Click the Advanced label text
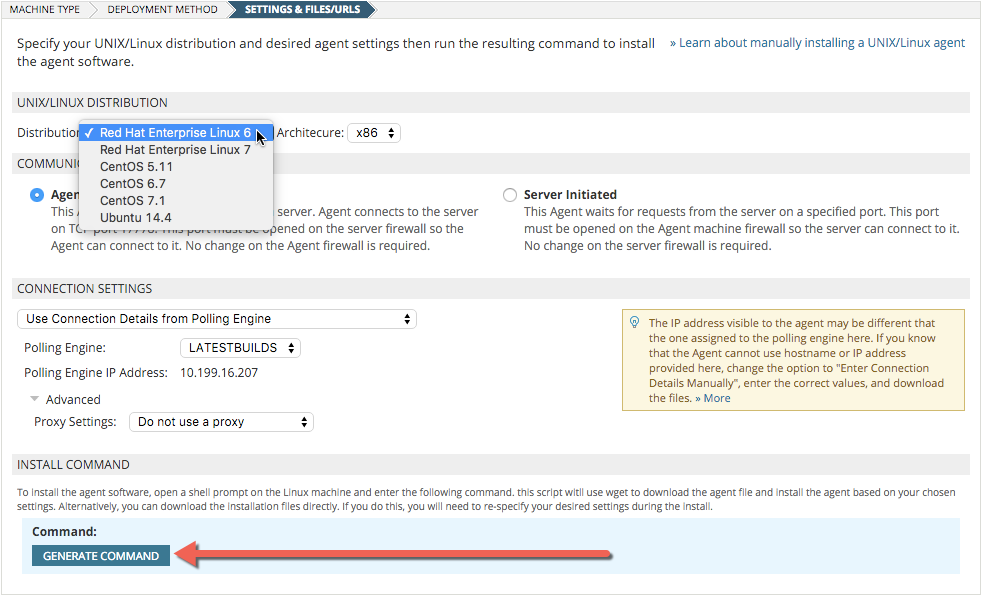 tap(73, 399)
